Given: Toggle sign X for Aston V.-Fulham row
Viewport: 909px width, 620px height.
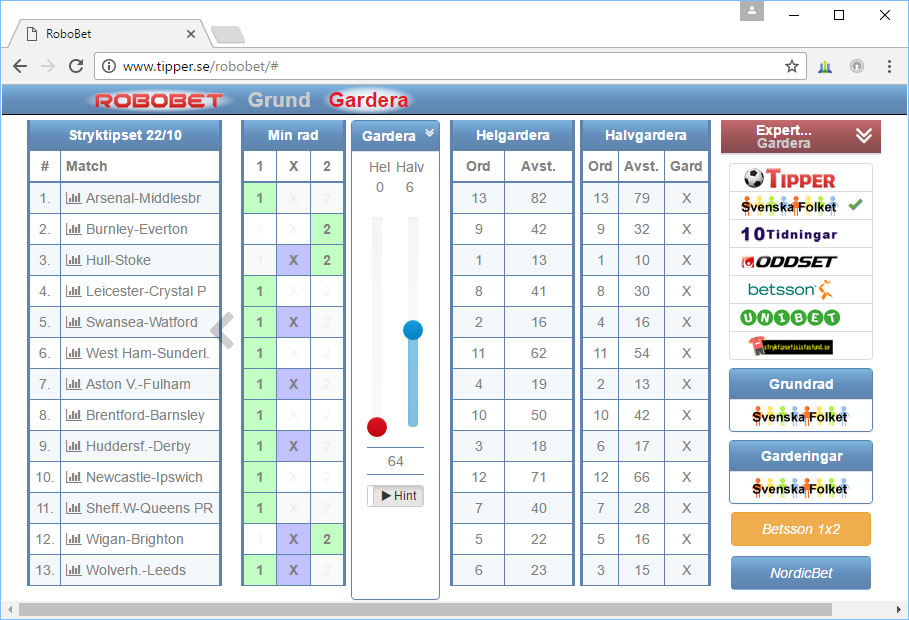Looking at the screenshot, I should pyautogui.click(x=293, y=385).
